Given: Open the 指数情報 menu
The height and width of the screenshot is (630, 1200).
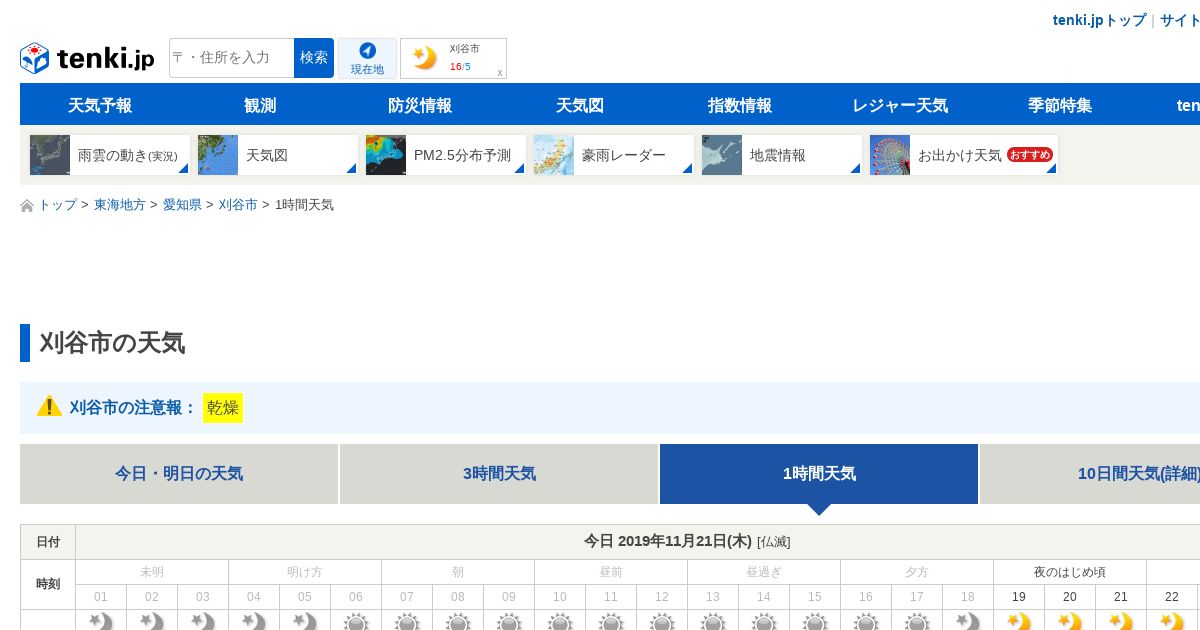Looking at the screenshot, I should [740, 105].
